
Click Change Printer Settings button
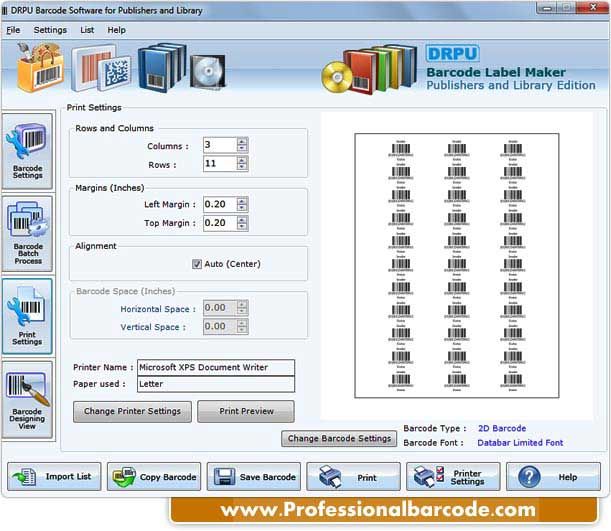click(132, 411)
